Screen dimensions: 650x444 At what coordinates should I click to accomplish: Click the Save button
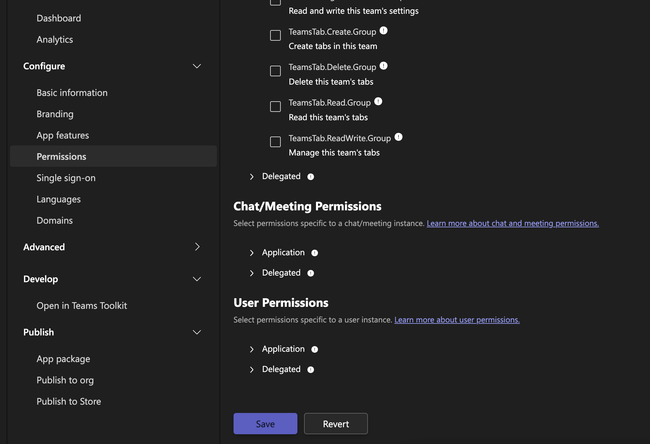[x=265, y=424]
